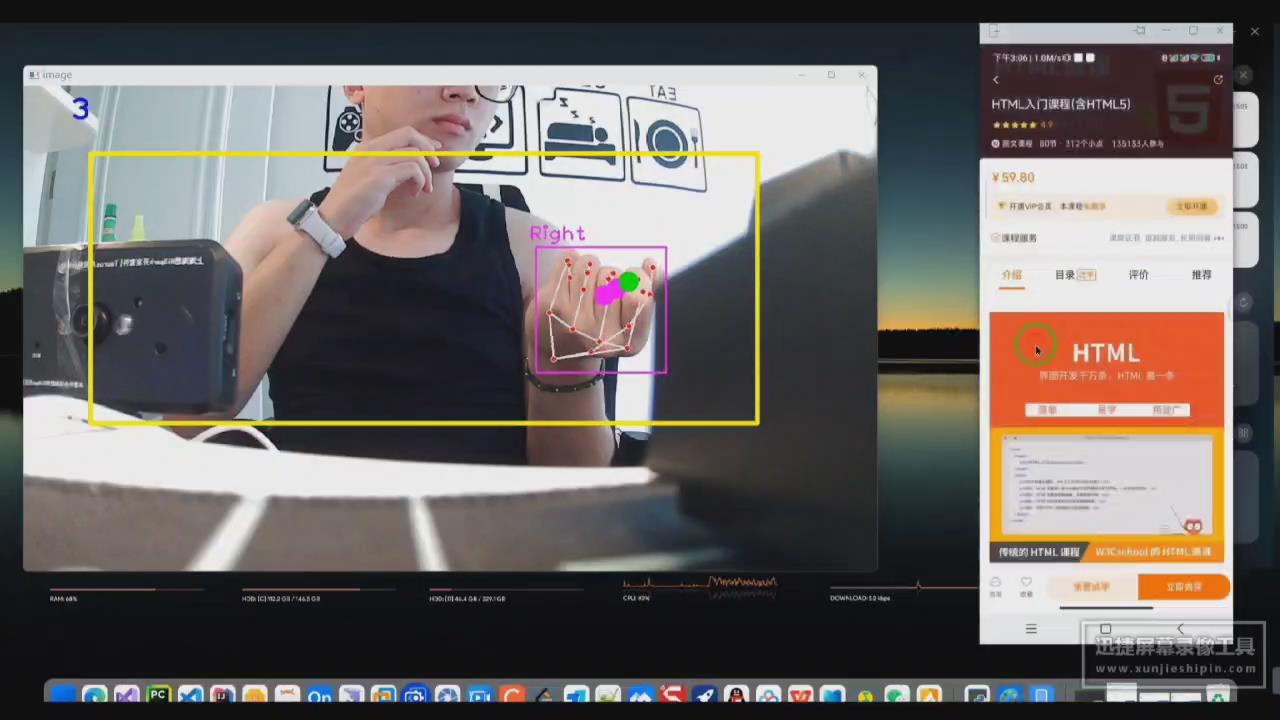1280x720 pixels.
Task: Switch to the 评价 tab
Action: 1138,275
